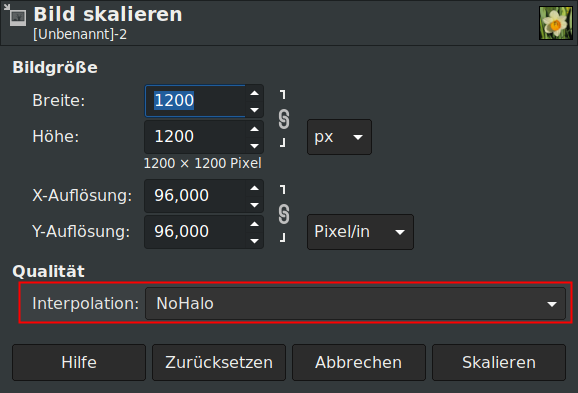Decrease Breite with the down arrow

pos(254,110)
